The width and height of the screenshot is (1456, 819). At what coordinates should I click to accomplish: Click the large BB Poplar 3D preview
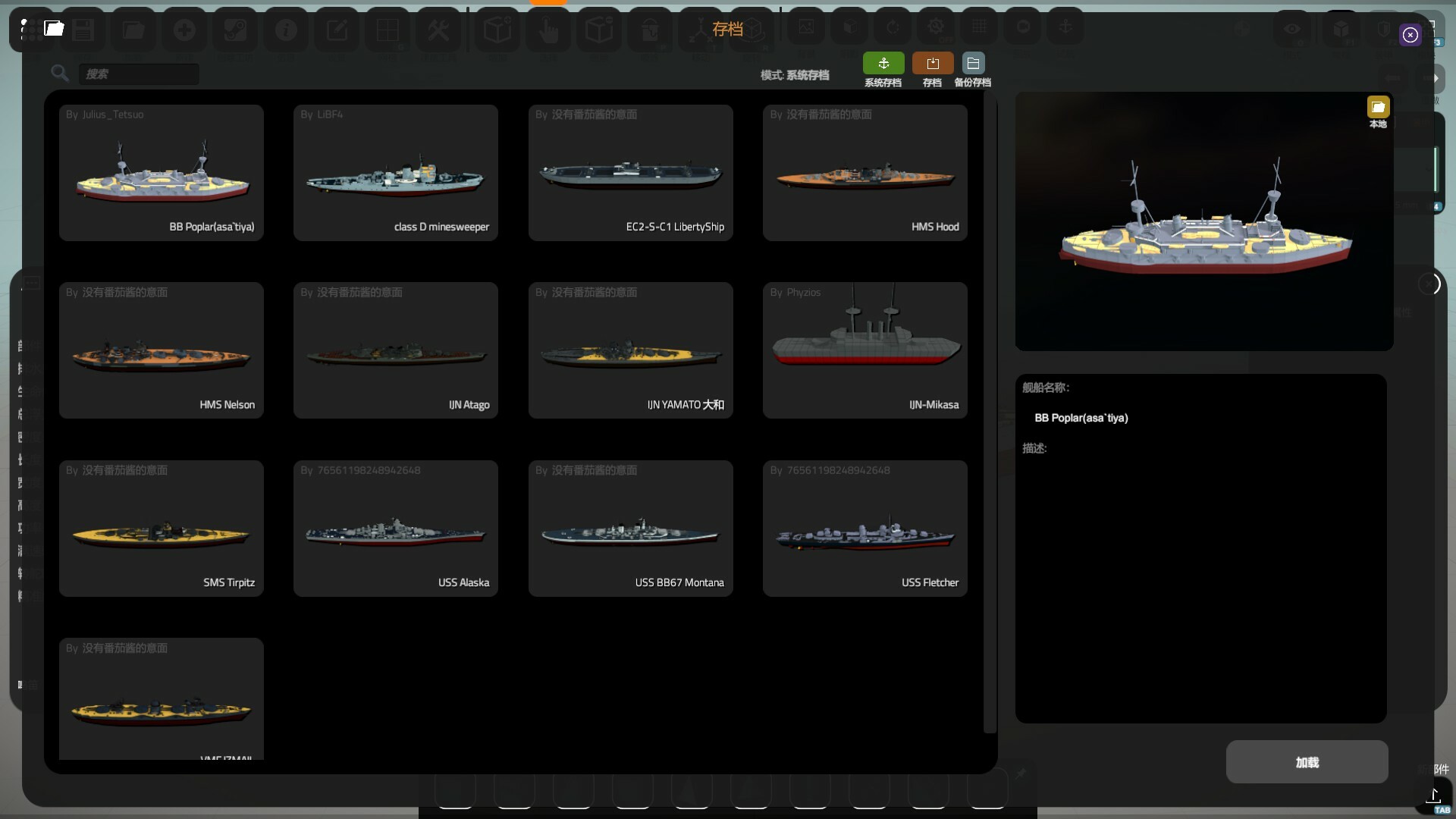click(1204, 221)
